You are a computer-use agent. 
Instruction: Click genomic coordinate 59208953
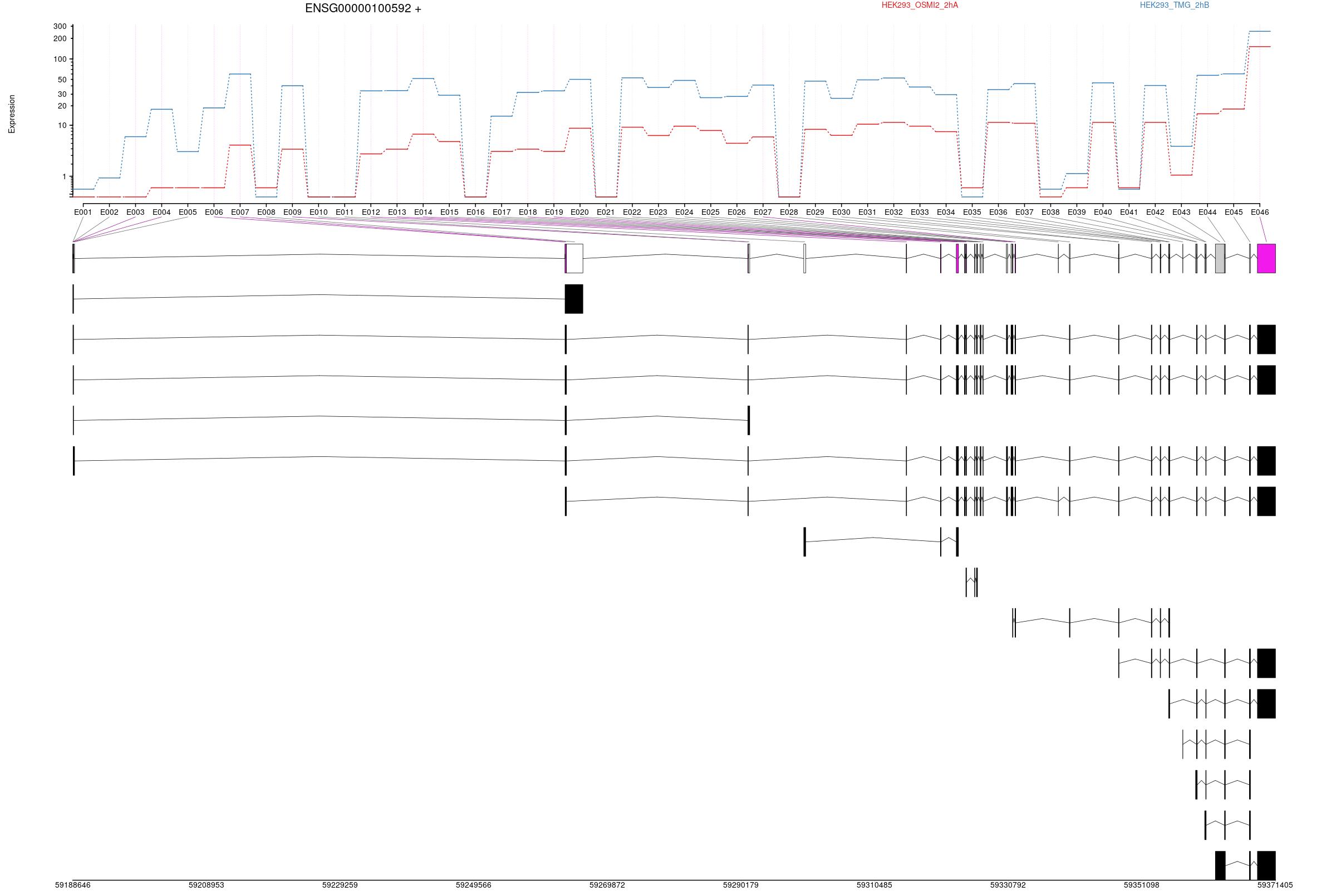(x=207, y=885)
